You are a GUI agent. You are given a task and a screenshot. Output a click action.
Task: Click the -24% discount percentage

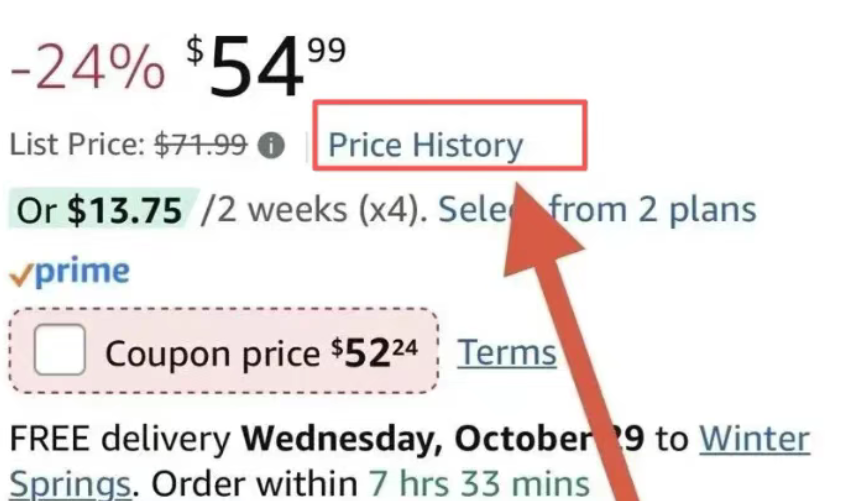pyautogui.click(x=86, y=68)
